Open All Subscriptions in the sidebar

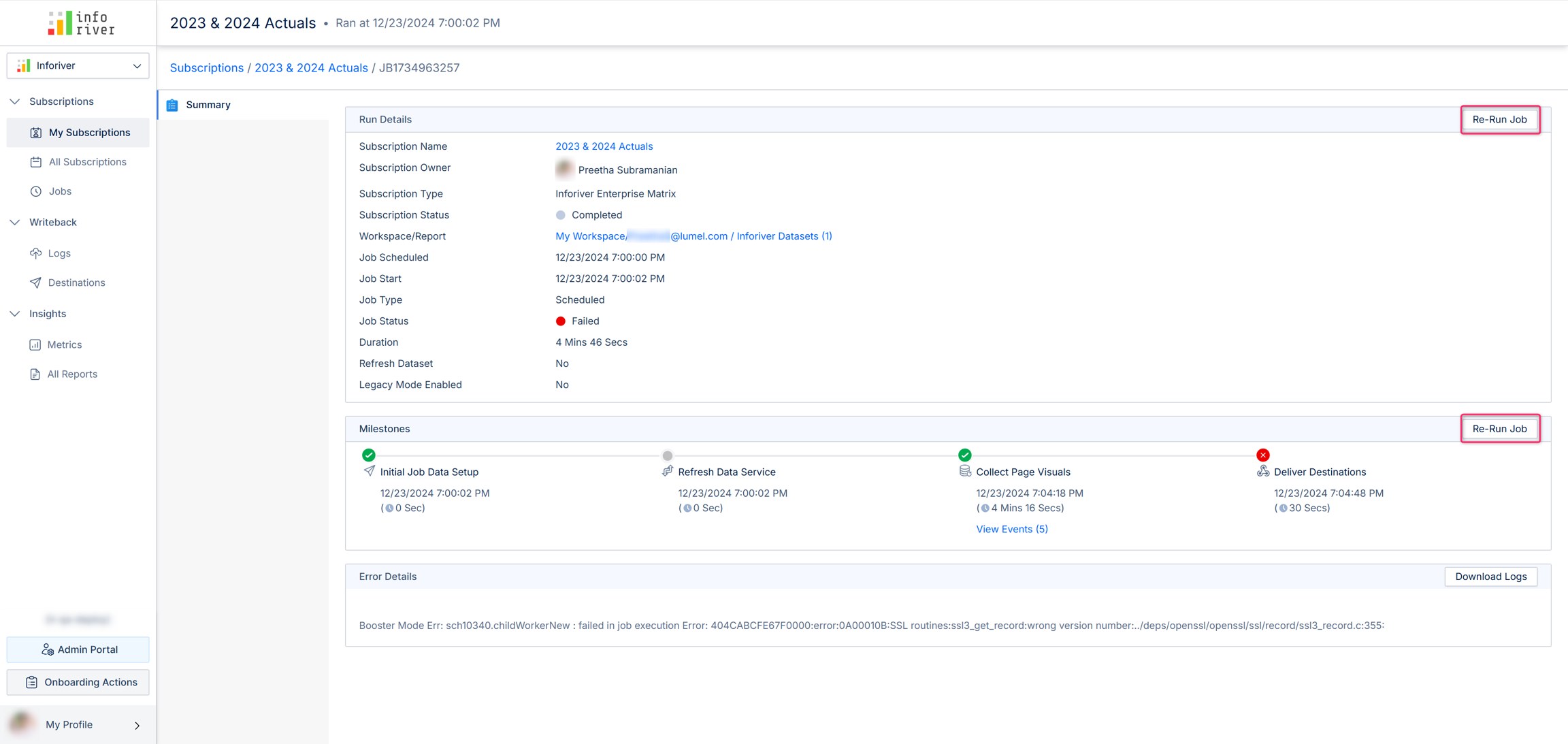click(x=87, y=162)
